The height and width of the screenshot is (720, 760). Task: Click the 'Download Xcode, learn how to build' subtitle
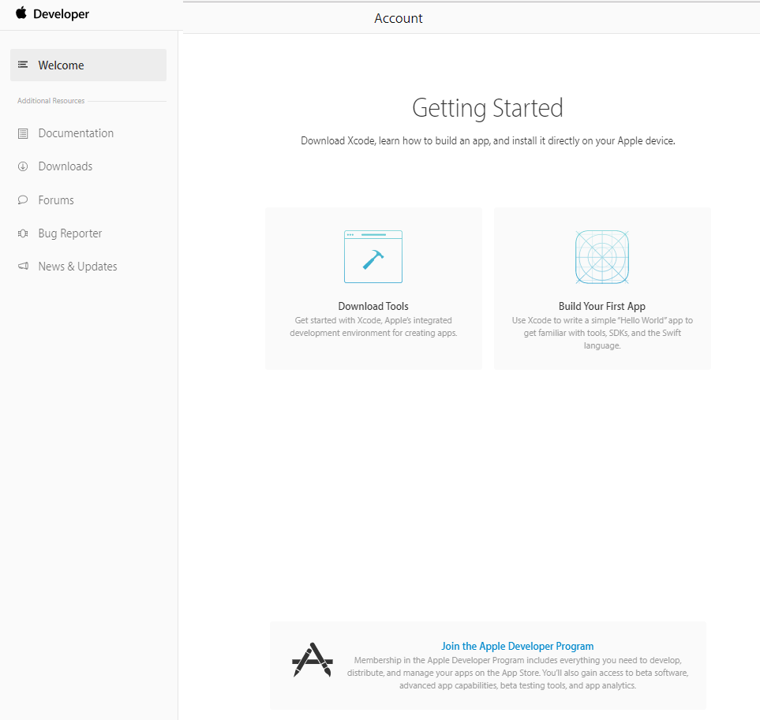click(488, 141)
